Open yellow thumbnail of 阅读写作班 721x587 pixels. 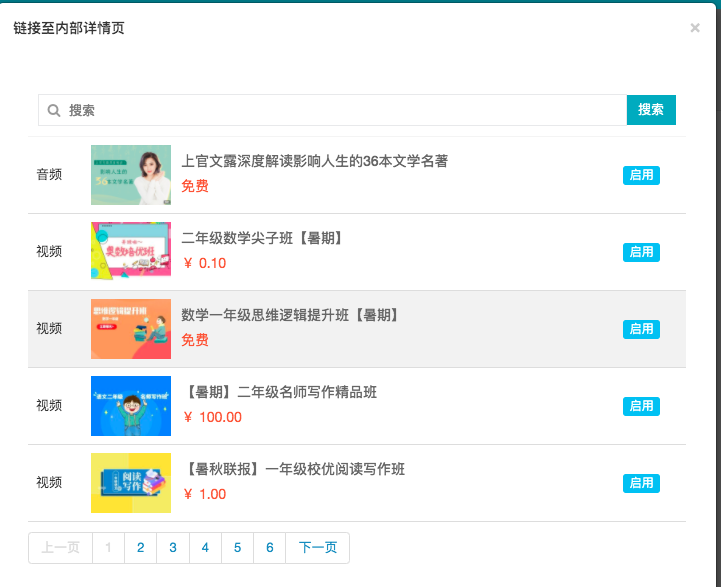coord(131,483)
